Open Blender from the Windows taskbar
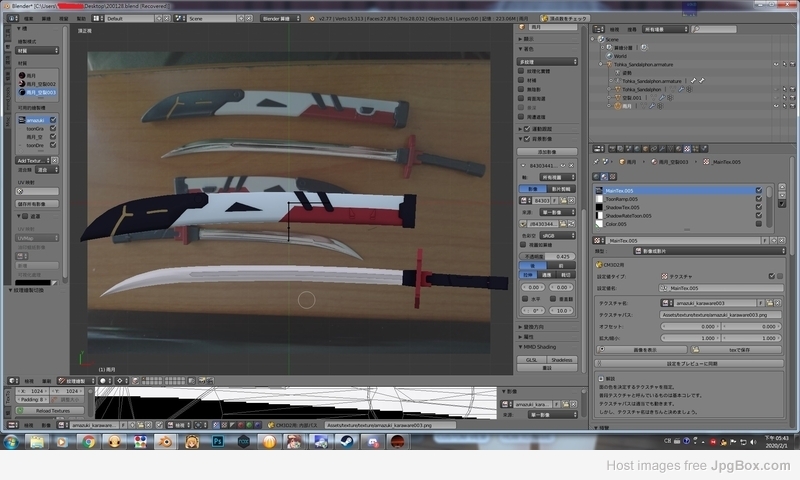This screenshot has height=480, width=800. 165,441
